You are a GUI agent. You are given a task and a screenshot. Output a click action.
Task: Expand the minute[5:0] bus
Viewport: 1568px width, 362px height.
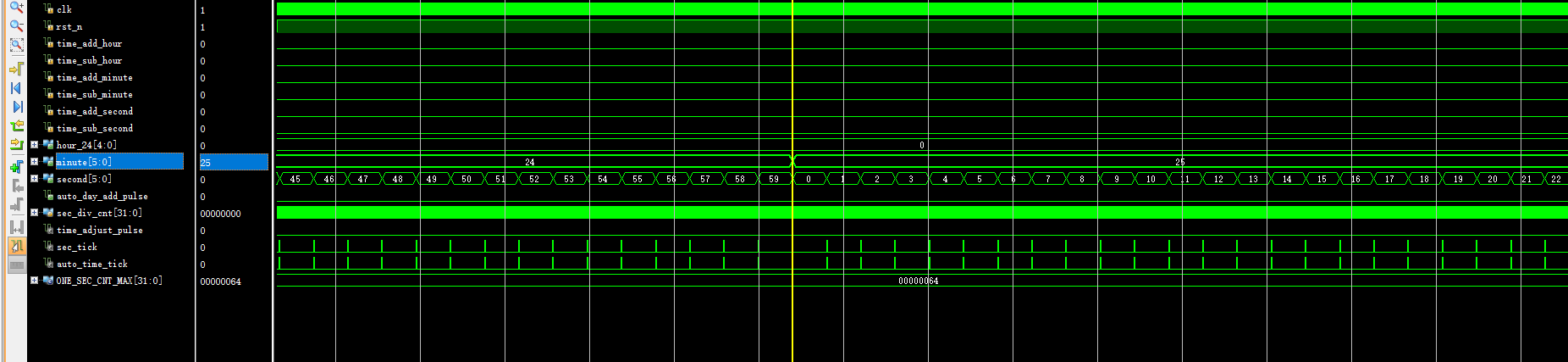(34, 162)
